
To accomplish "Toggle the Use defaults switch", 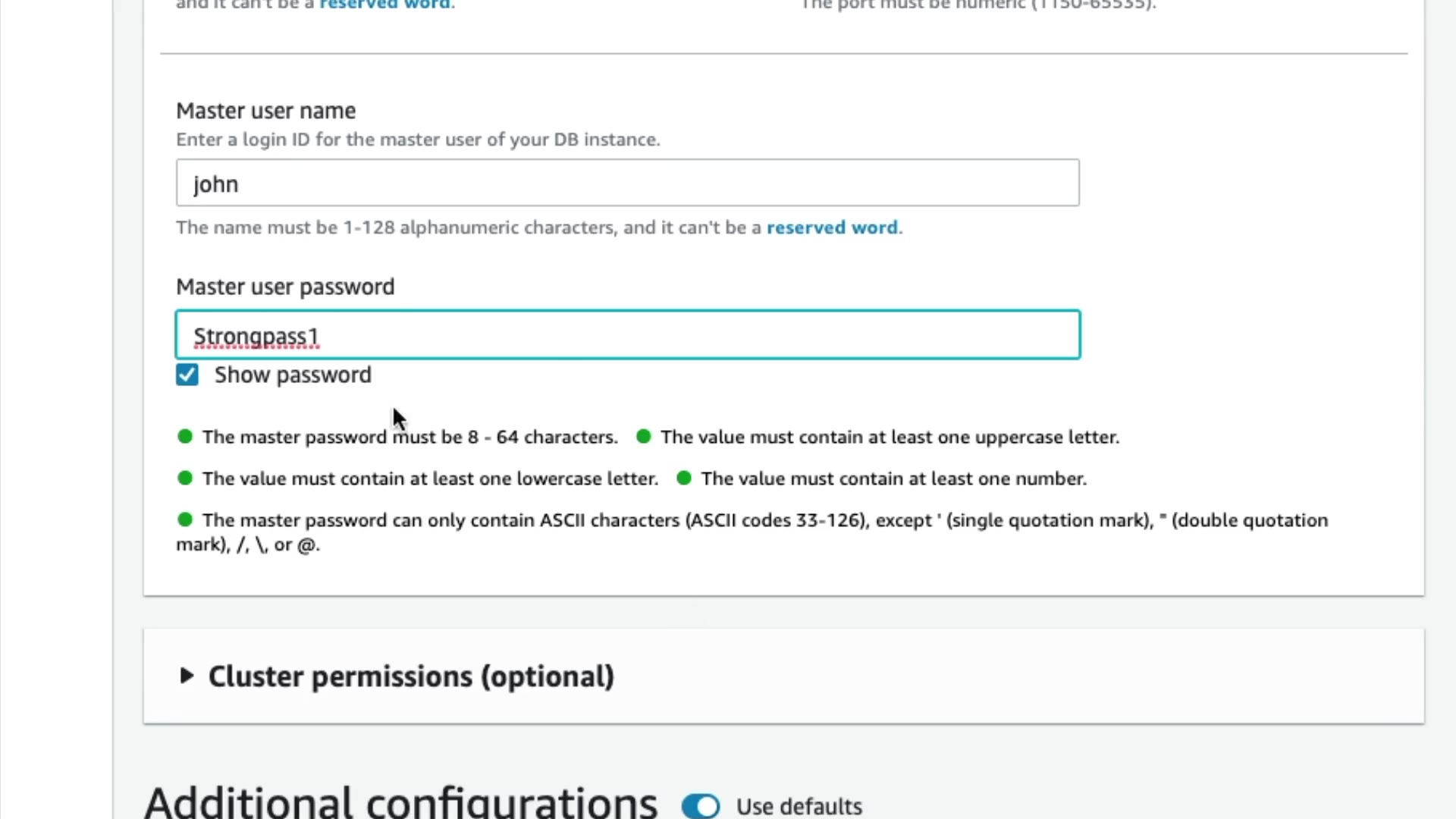I will coord(700,805).
